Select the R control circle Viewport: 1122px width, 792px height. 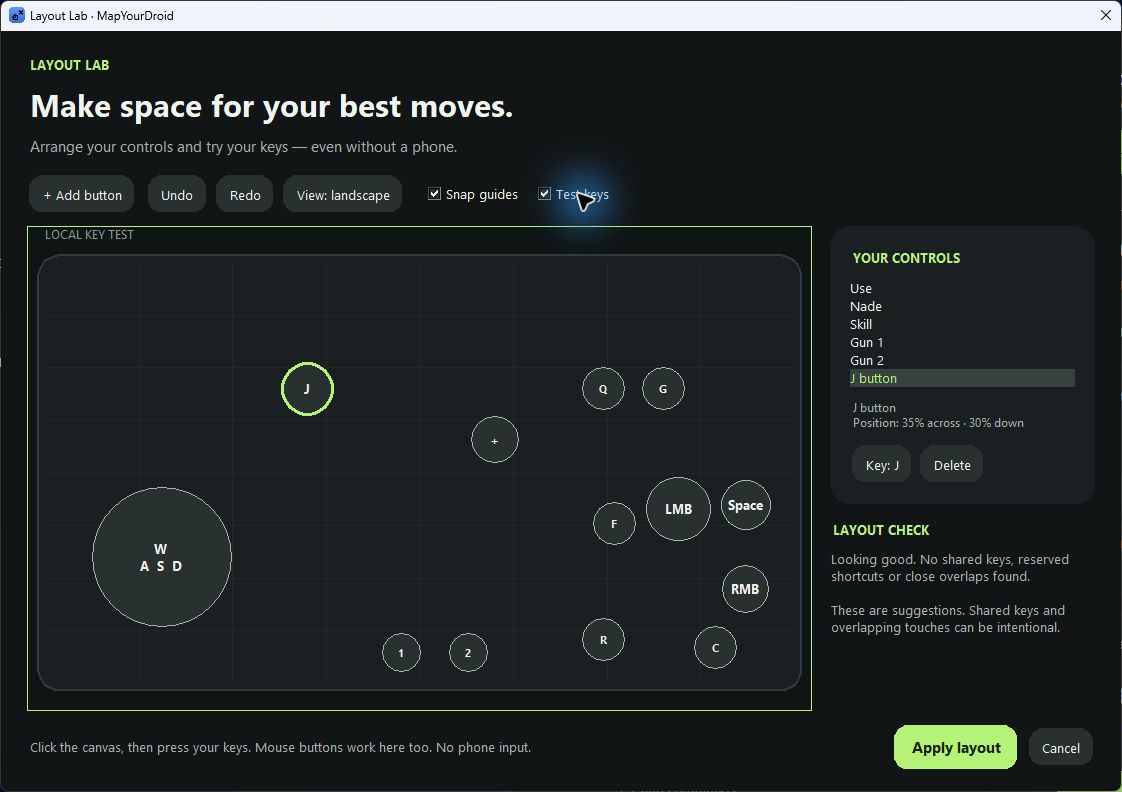click(603, 640)
